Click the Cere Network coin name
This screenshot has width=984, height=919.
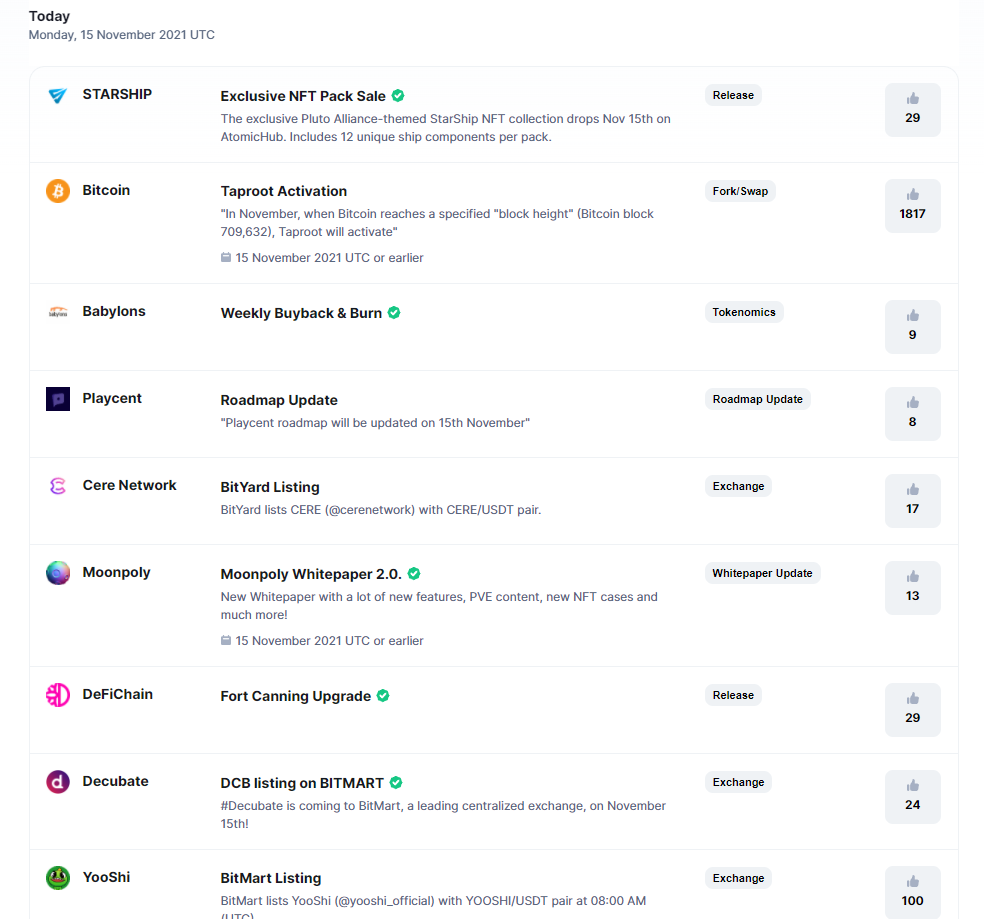(129, 485)
